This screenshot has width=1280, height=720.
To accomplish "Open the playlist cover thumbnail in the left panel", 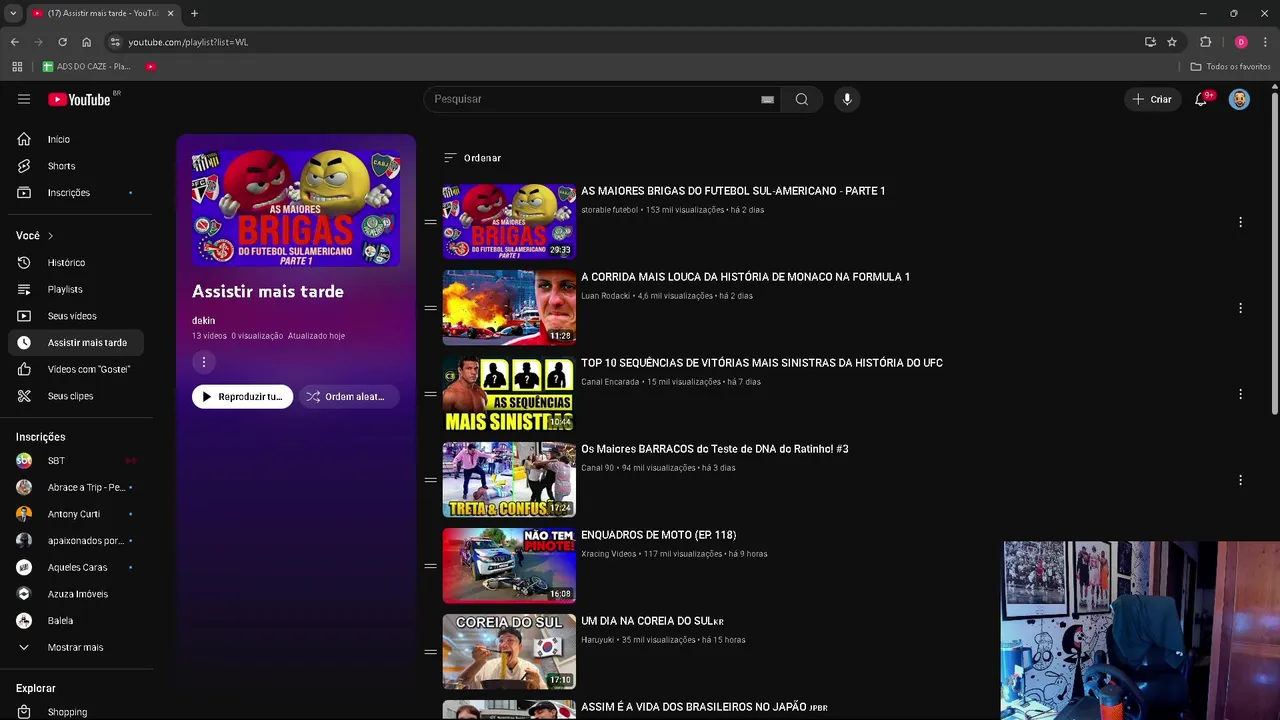I will pos(296,208).
